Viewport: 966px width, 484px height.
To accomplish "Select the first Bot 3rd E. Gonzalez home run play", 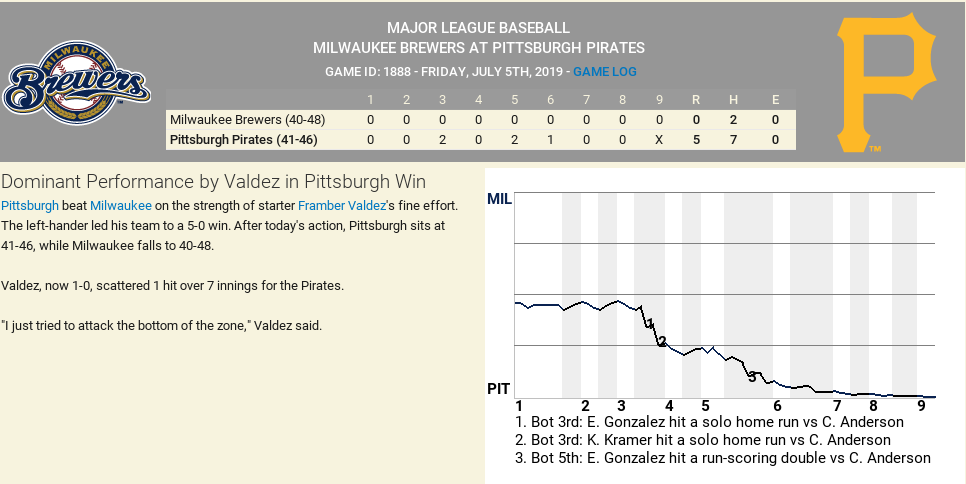I will pyautogui.click(x=709, y=422).
